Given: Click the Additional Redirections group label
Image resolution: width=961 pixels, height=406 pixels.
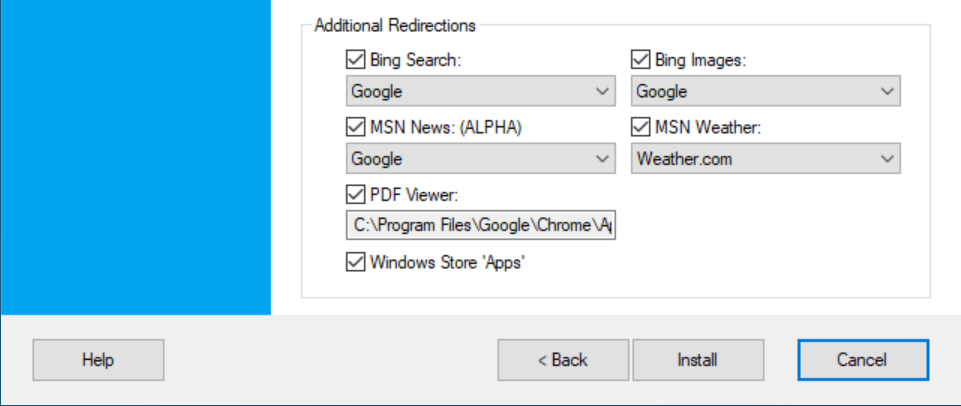Looking at the screenshot, I should point(395,26).
